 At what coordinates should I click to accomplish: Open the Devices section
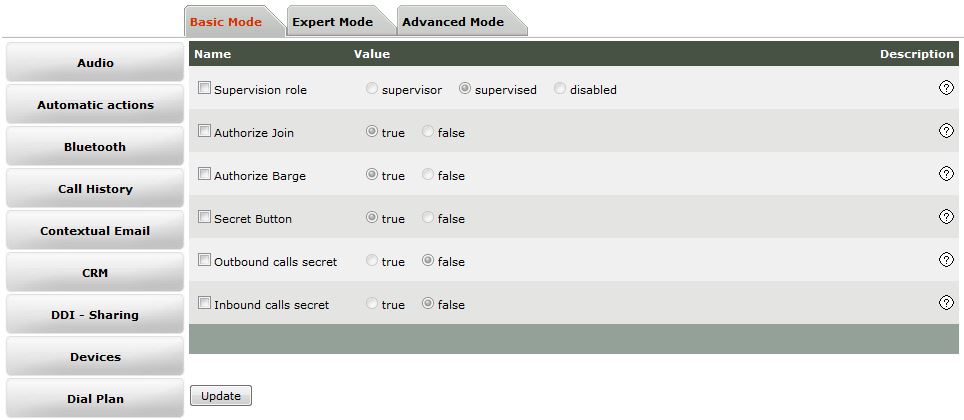(95, 357)
